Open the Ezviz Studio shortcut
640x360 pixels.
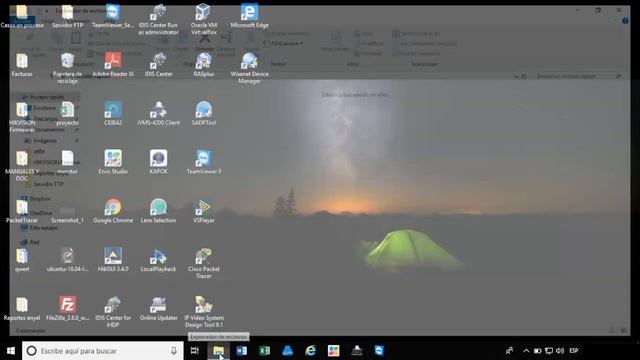click(x=113, y=162)
